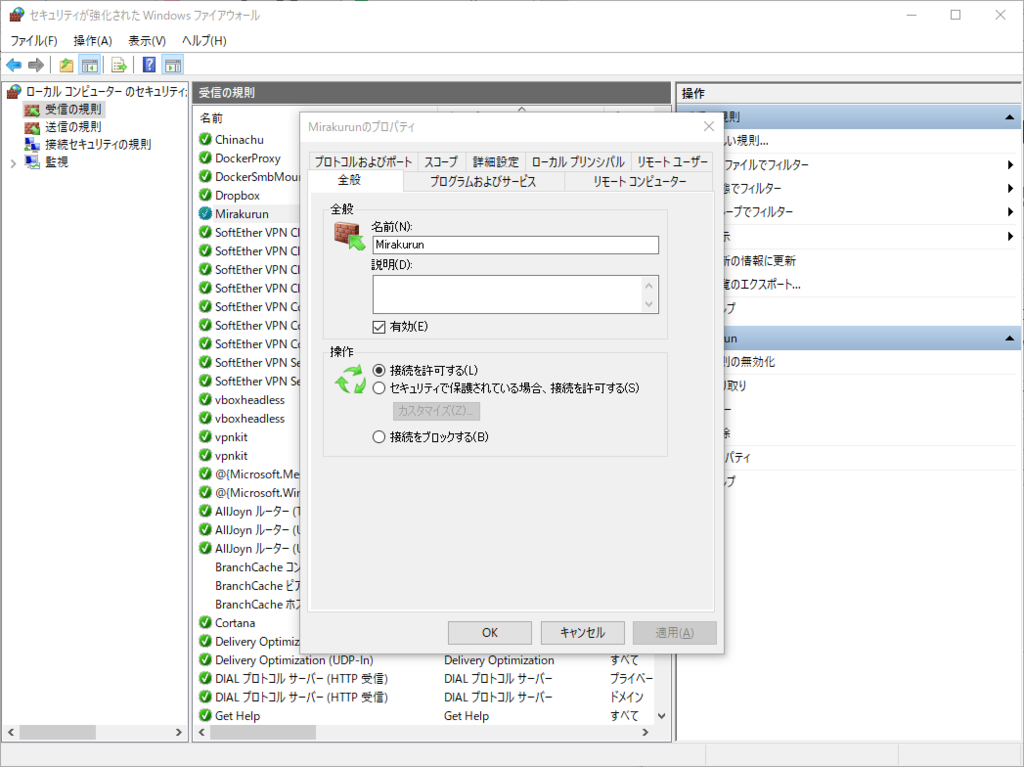Screen dimensions: 1024x767
Task: Click green check icon next to Dropbox
Action: click(205, 195)
